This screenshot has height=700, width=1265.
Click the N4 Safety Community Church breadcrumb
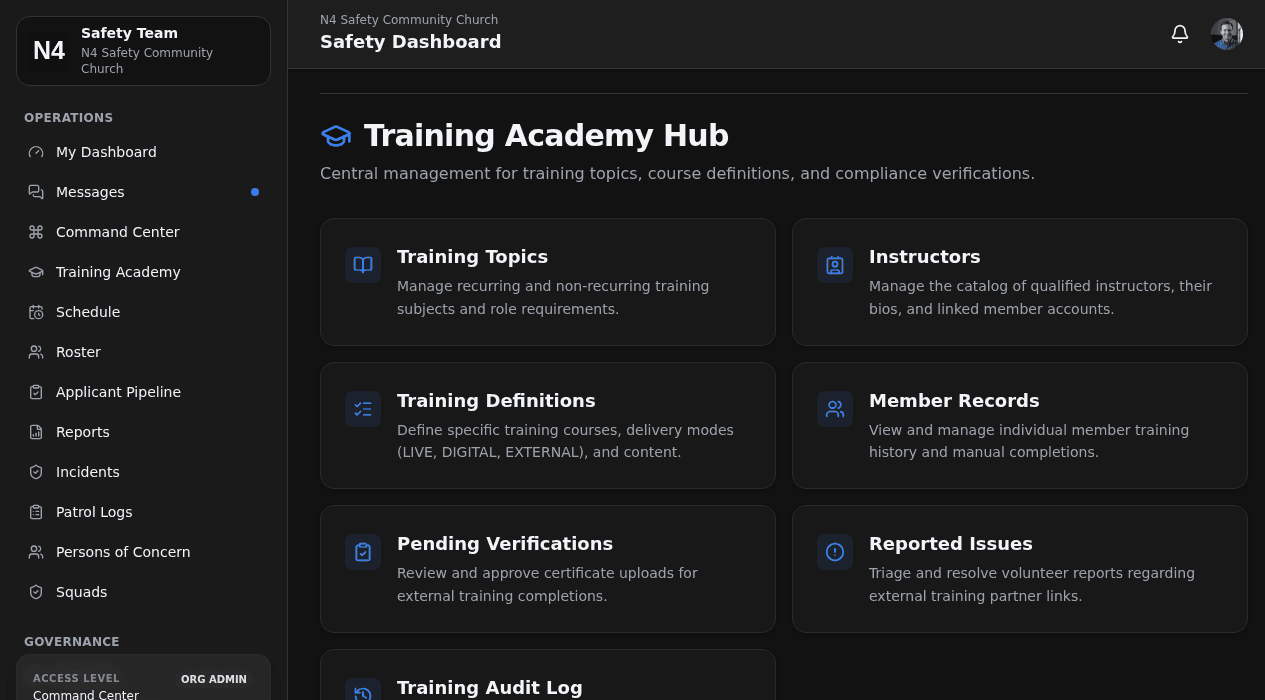click(409, 20)
